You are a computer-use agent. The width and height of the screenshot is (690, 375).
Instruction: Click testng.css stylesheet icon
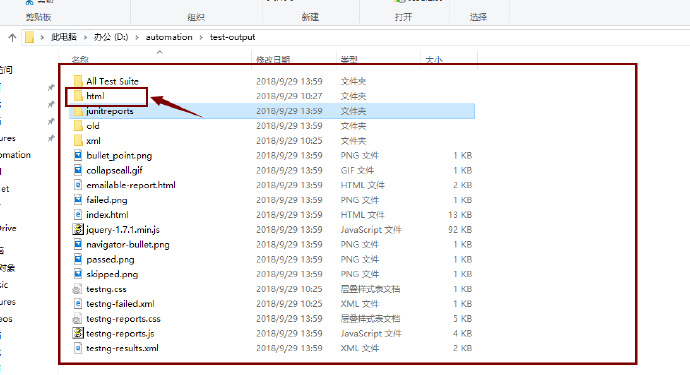click(77, 289)
